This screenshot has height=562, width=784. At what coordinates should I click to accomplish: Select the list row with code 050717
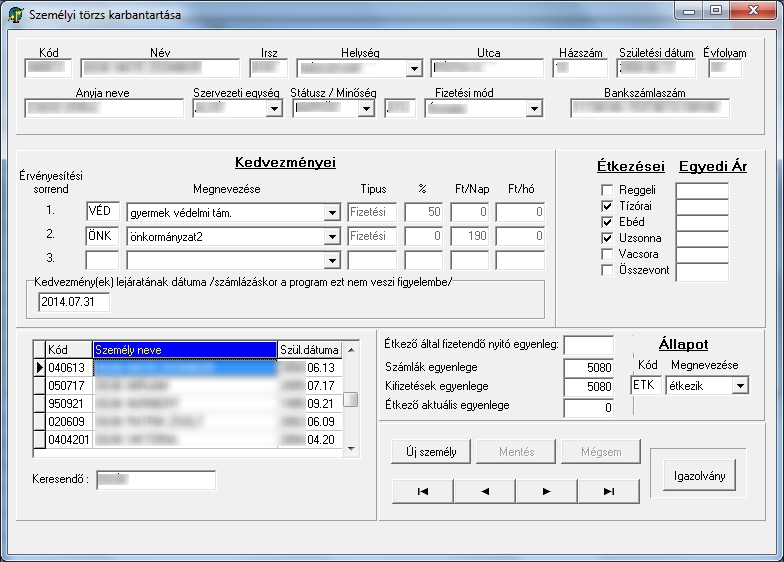pos(188,386)
